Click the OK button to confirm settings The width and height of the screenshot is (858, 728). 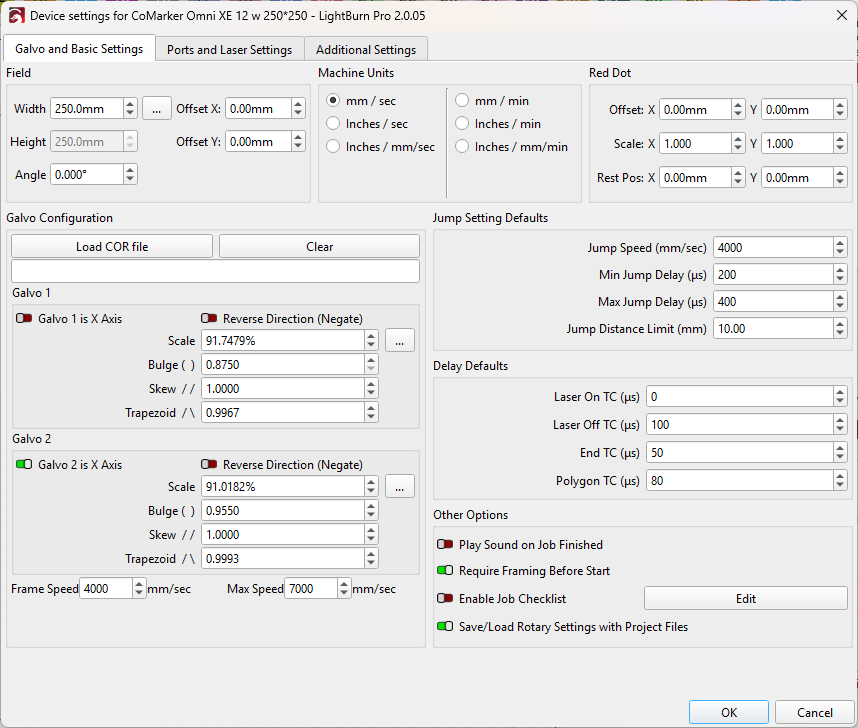[729, 712]
